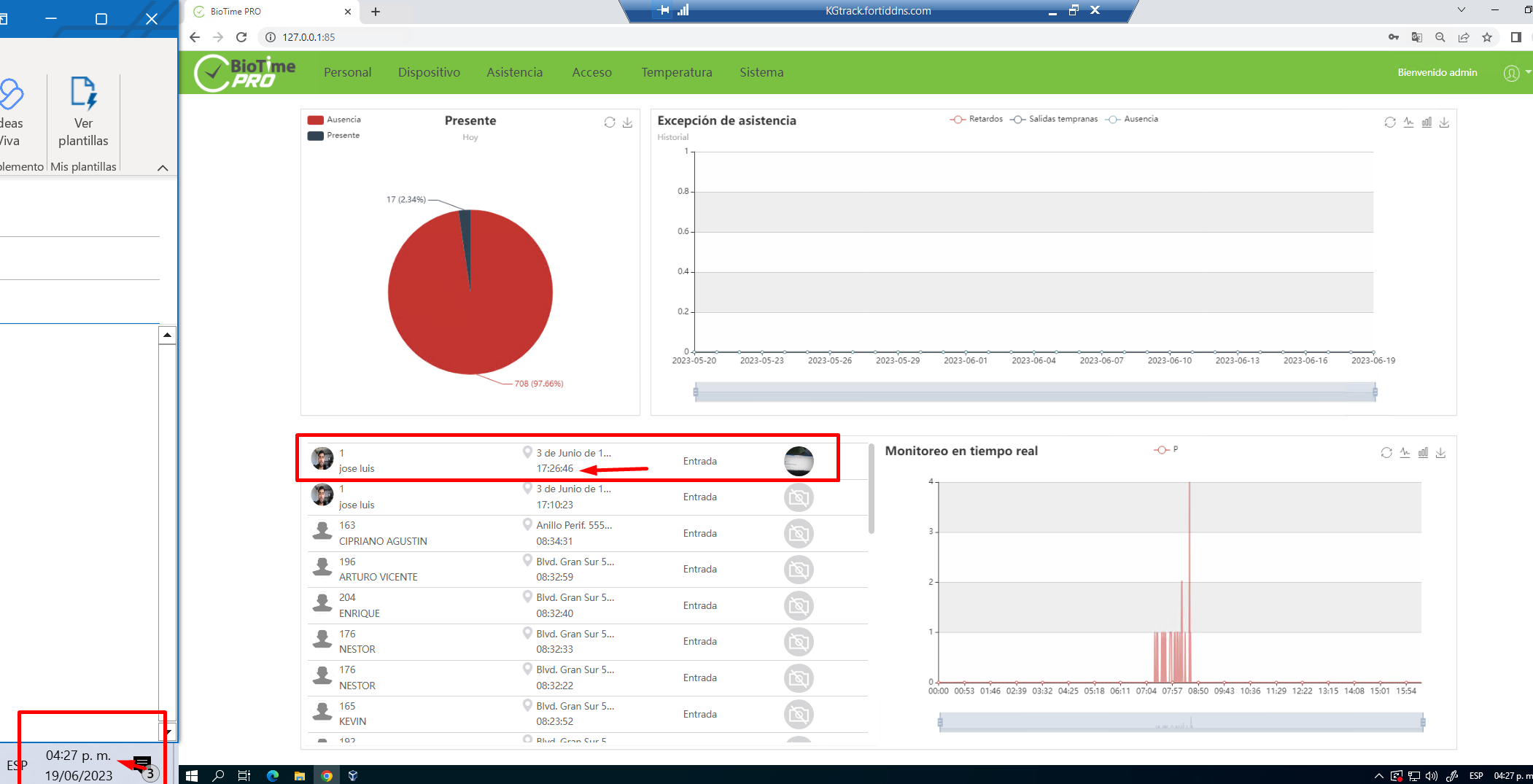The height and width of the screenshot is (784, 1533).
Task: Reload the BioTime PRO page
Action: click(241, 37)
